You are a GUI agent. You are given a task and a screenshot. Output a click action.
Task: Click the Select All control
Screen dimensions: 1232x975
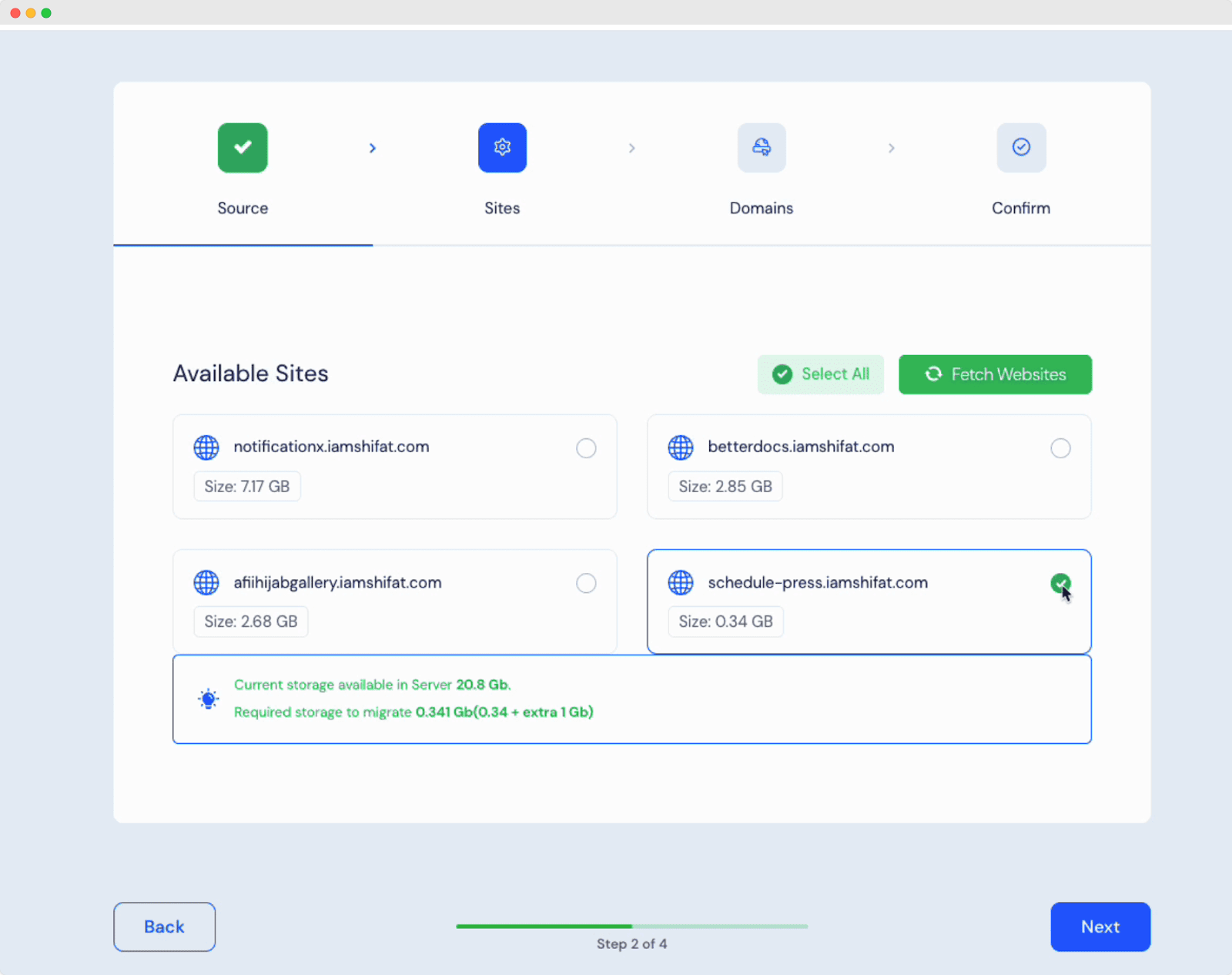click(821, 374)
